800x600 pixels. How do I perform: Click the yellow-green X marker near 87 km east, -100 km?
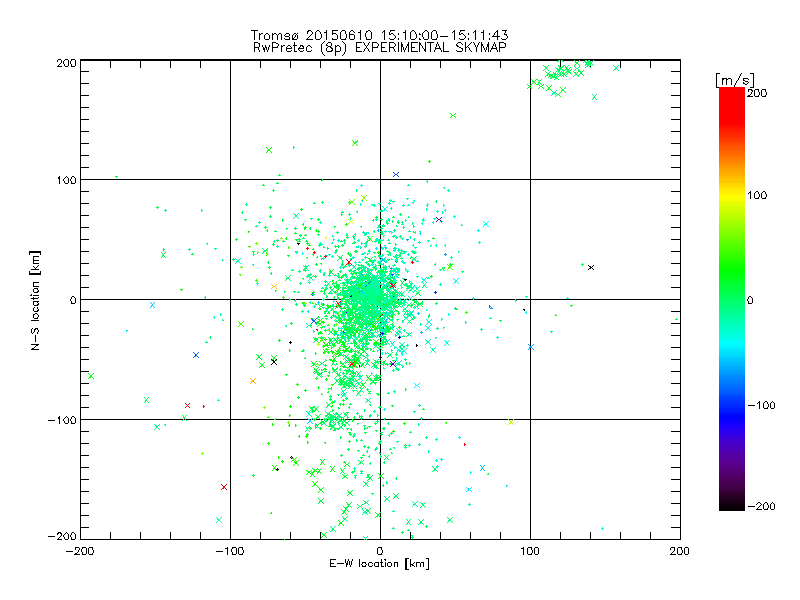click(511, 422)
